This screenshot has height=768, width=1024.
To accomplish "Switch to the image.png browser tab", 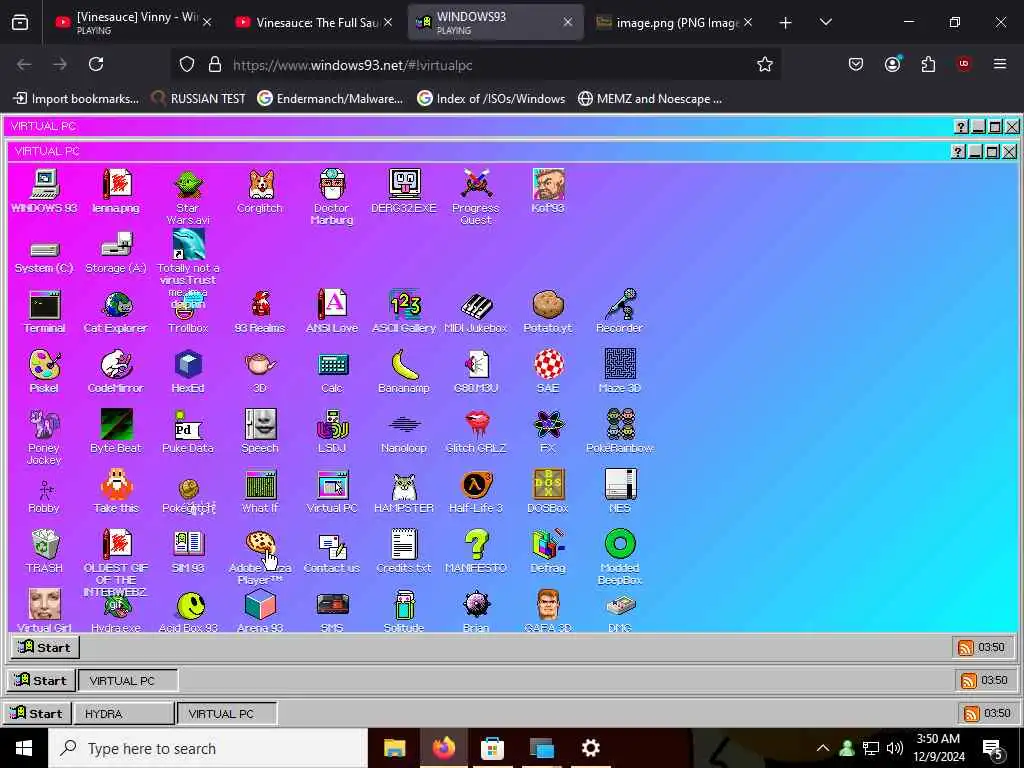I will click(675, 22).
